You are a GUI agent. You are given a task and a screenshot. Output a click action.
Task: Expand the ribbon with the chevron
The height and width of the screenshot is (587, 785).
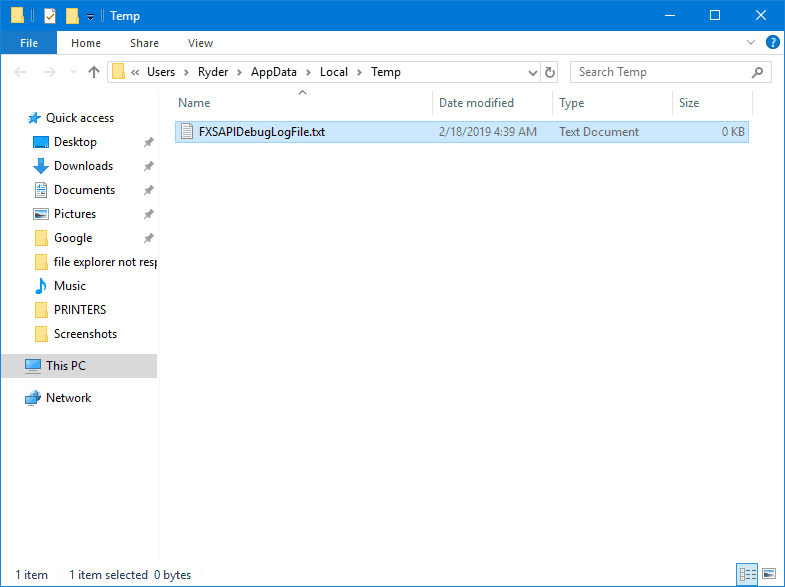pos(751,43)
